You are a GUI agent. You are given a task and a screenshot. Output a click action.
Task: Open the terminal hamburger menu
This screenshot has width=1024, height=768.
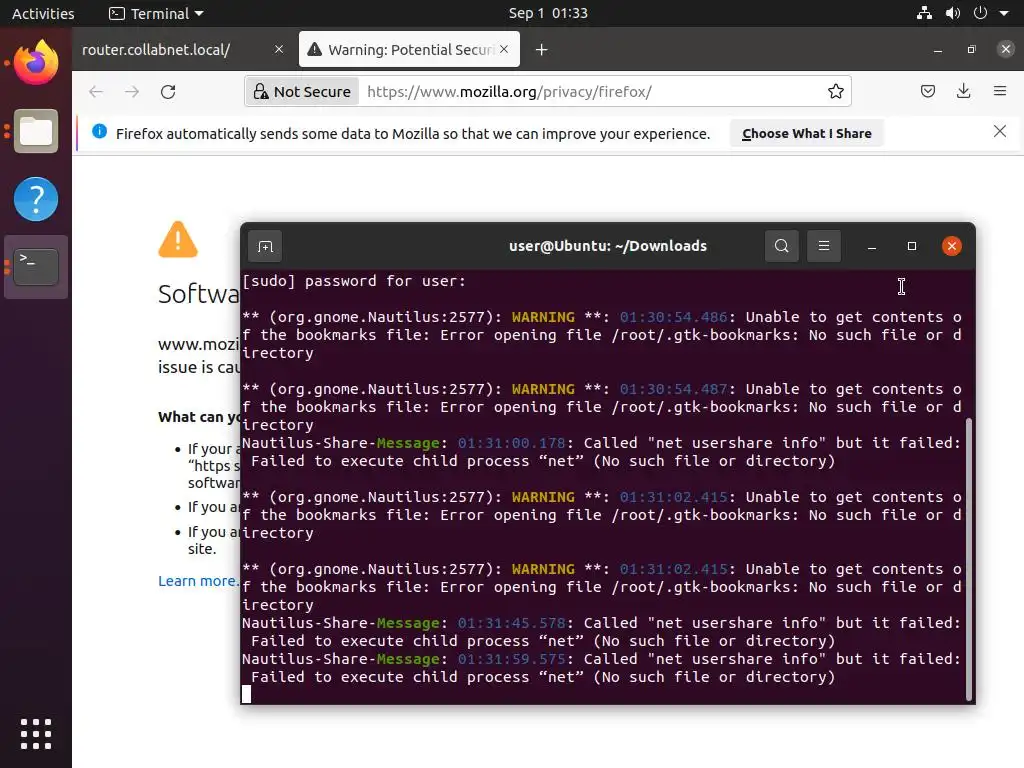(824, 246)
